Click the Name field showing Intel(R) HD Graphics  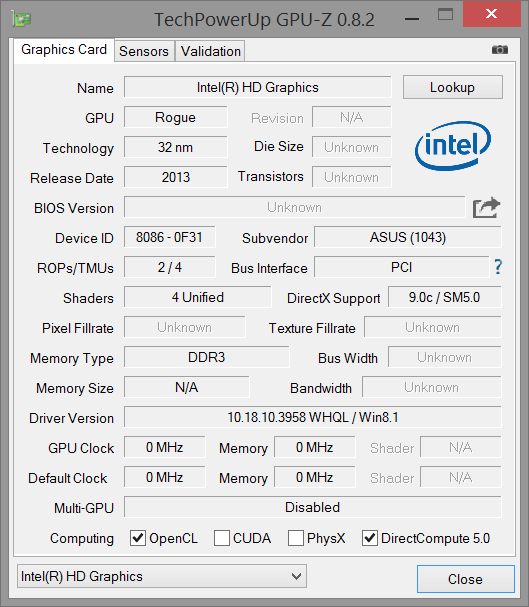click(258, 87)
